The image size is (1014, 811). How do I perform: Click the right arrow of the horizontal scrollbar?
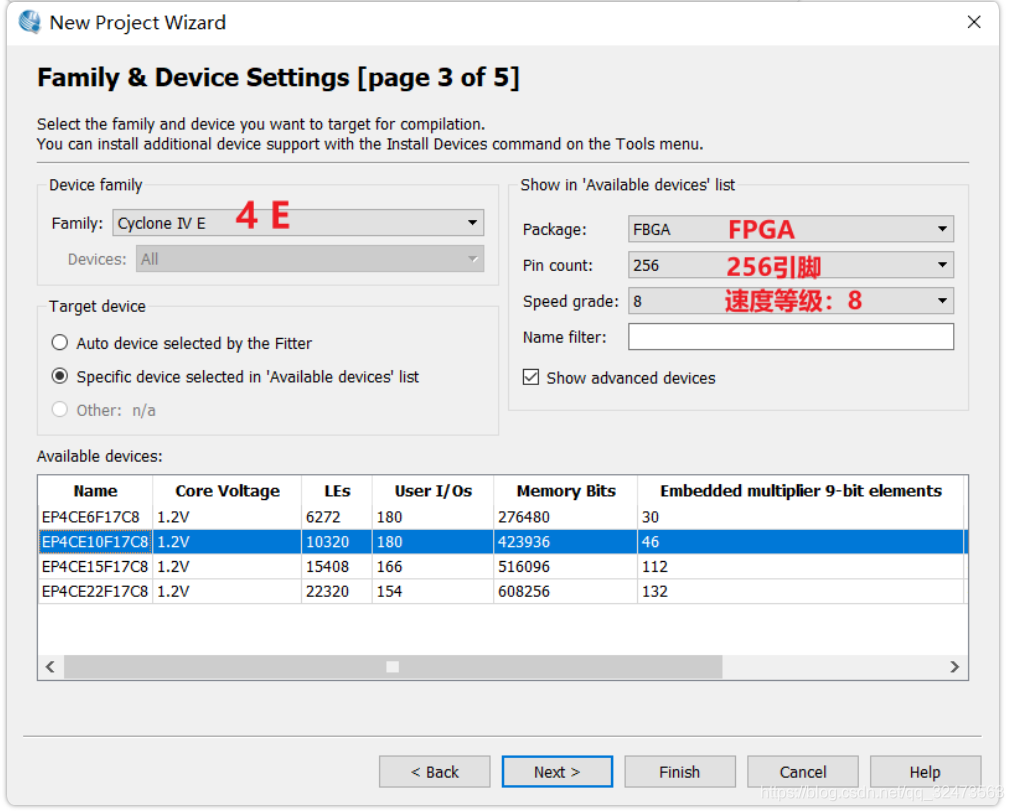(x=955, y=667)
